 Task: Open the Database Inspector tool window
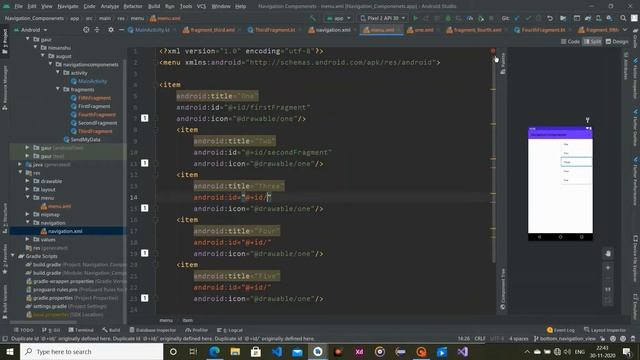(x=153, y=330)
